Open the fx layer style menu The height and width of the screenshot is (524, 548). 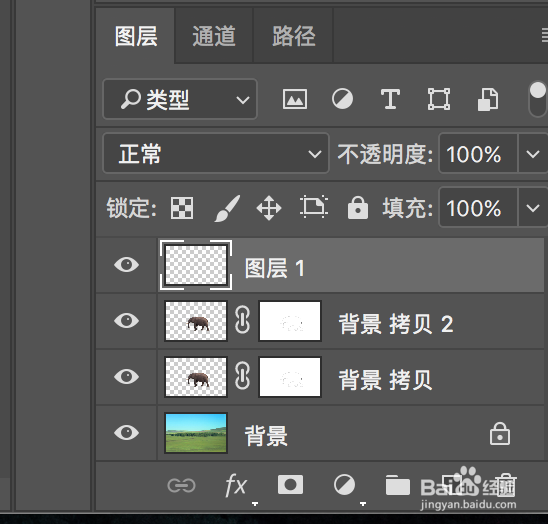(x=236, y=485)
